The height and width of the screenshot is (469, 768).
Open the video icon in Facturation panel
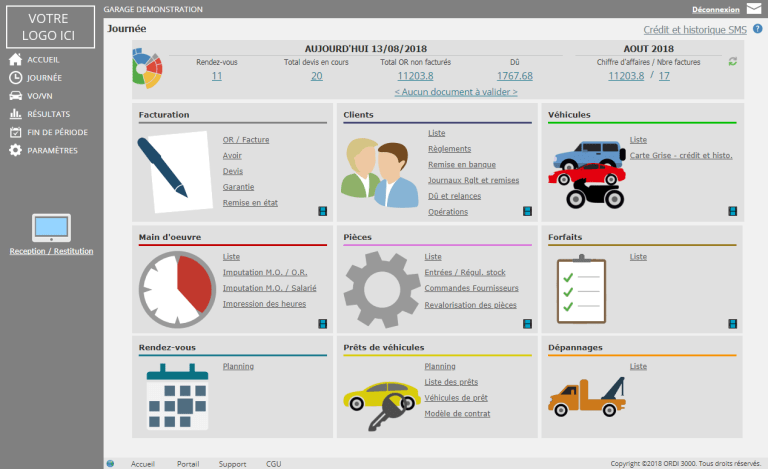coord(323,211)
